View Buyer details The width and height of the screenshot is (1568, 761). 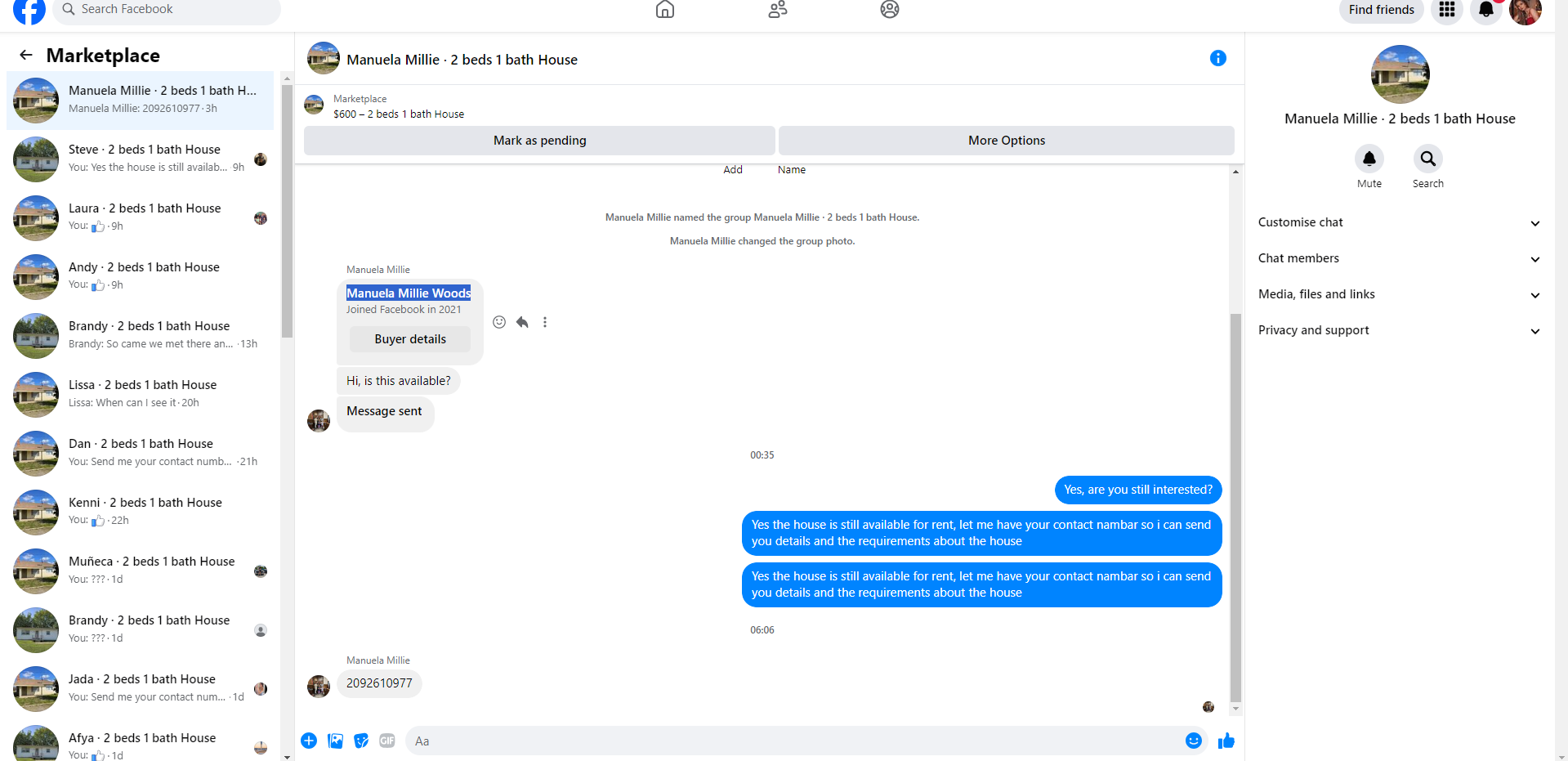(410, 339)
